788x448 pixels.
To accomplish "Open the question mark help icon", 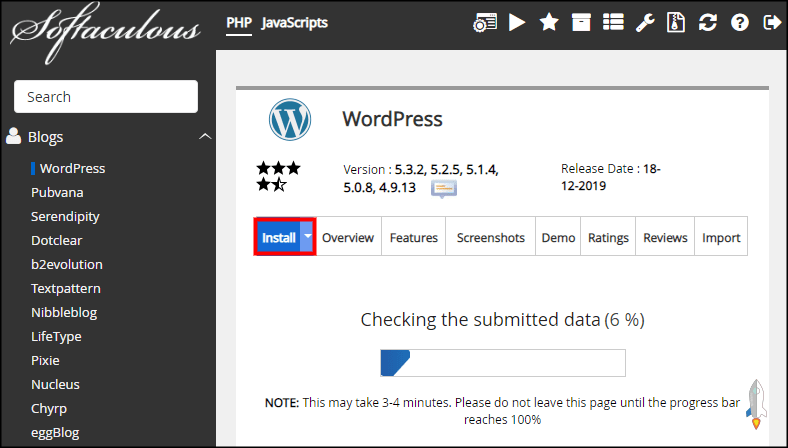I will click(740, 23).
